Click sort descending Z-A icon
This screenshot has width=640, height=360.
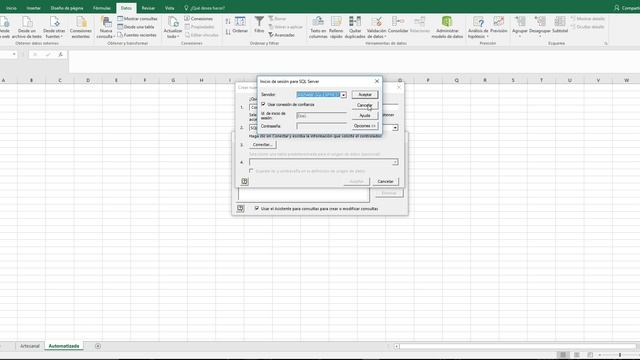click(x=228, y=32)
